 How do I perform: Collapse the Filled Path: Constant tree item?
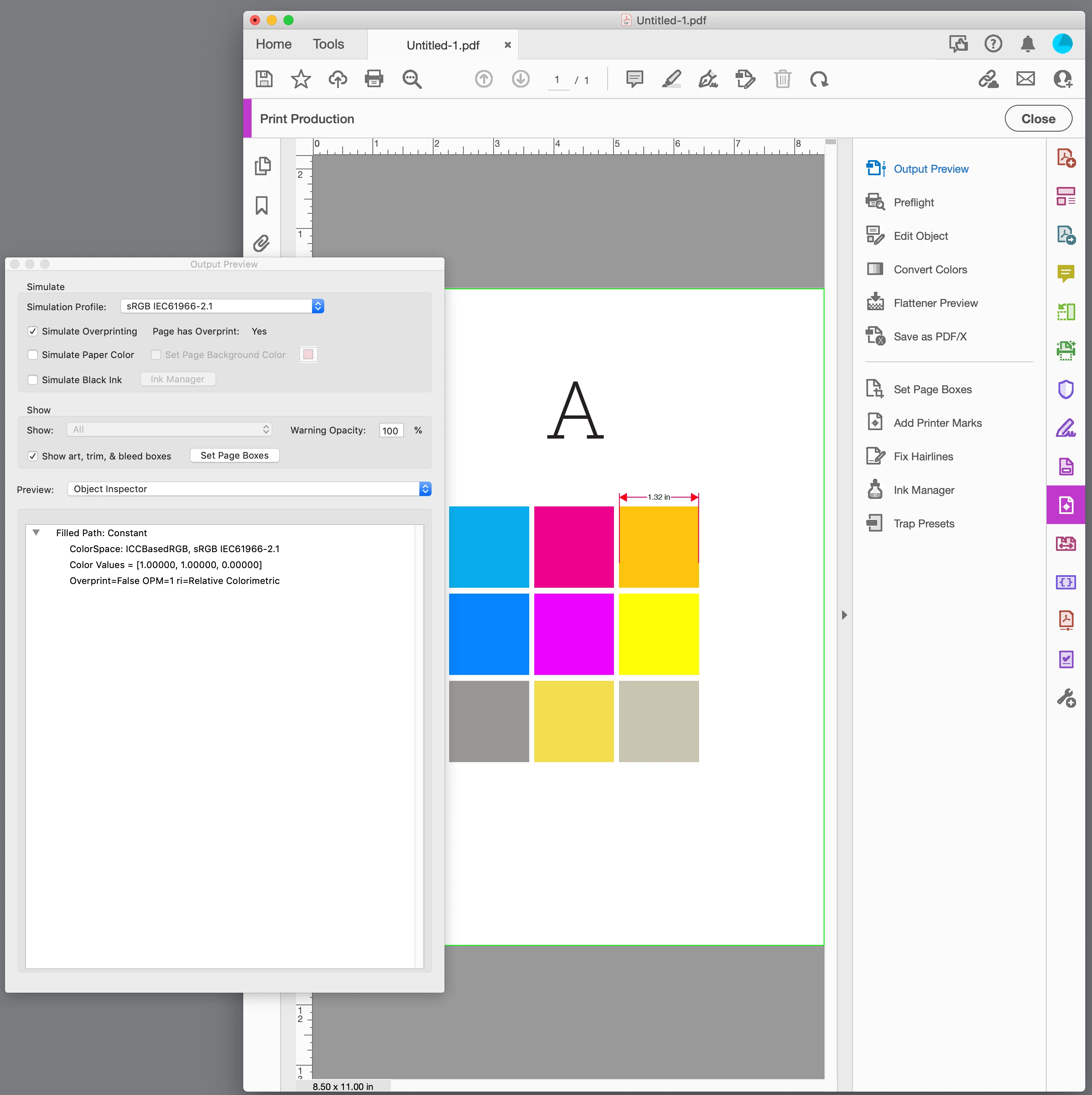tap(36, 533)
